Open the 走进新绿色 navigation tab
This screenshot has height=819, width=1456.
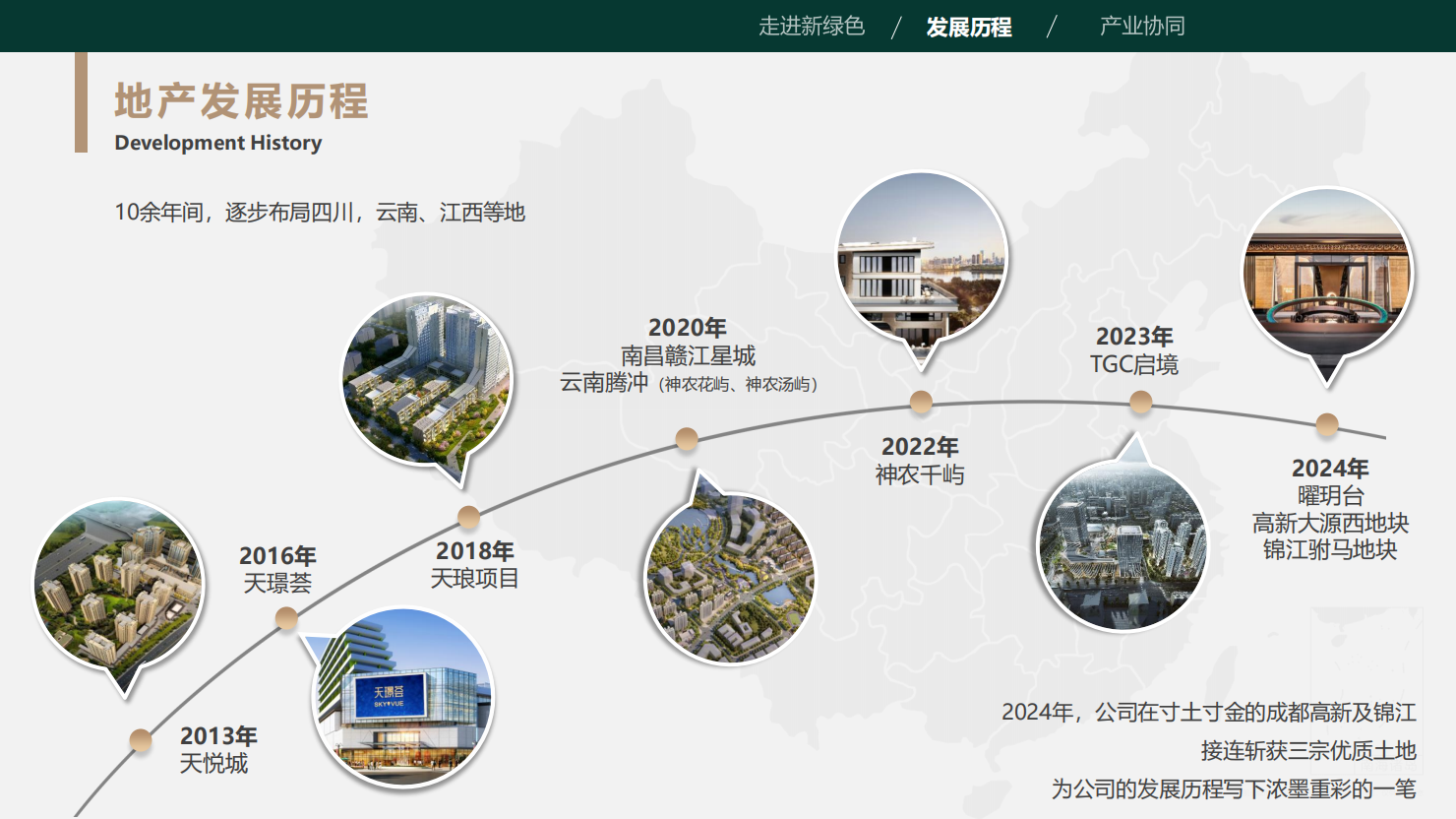pyautogui.click(x=811, y=27)
